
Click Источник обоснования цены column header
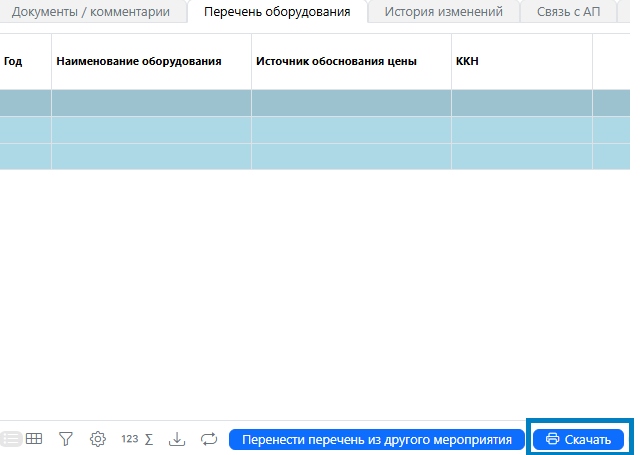coord(336,61)
